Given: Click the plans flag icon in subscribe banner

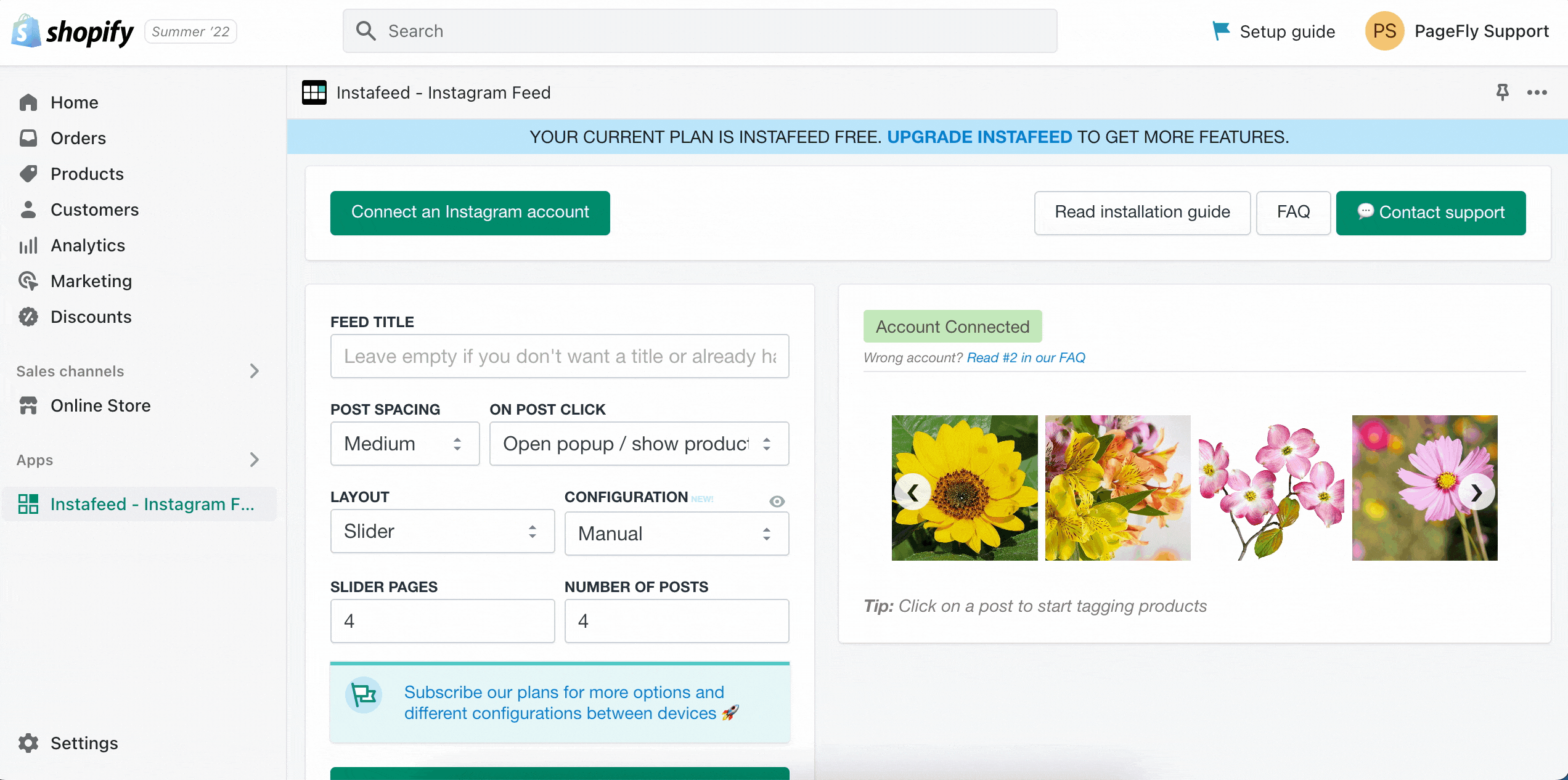Looking at the screenshot, I should (x=364, y=696).
